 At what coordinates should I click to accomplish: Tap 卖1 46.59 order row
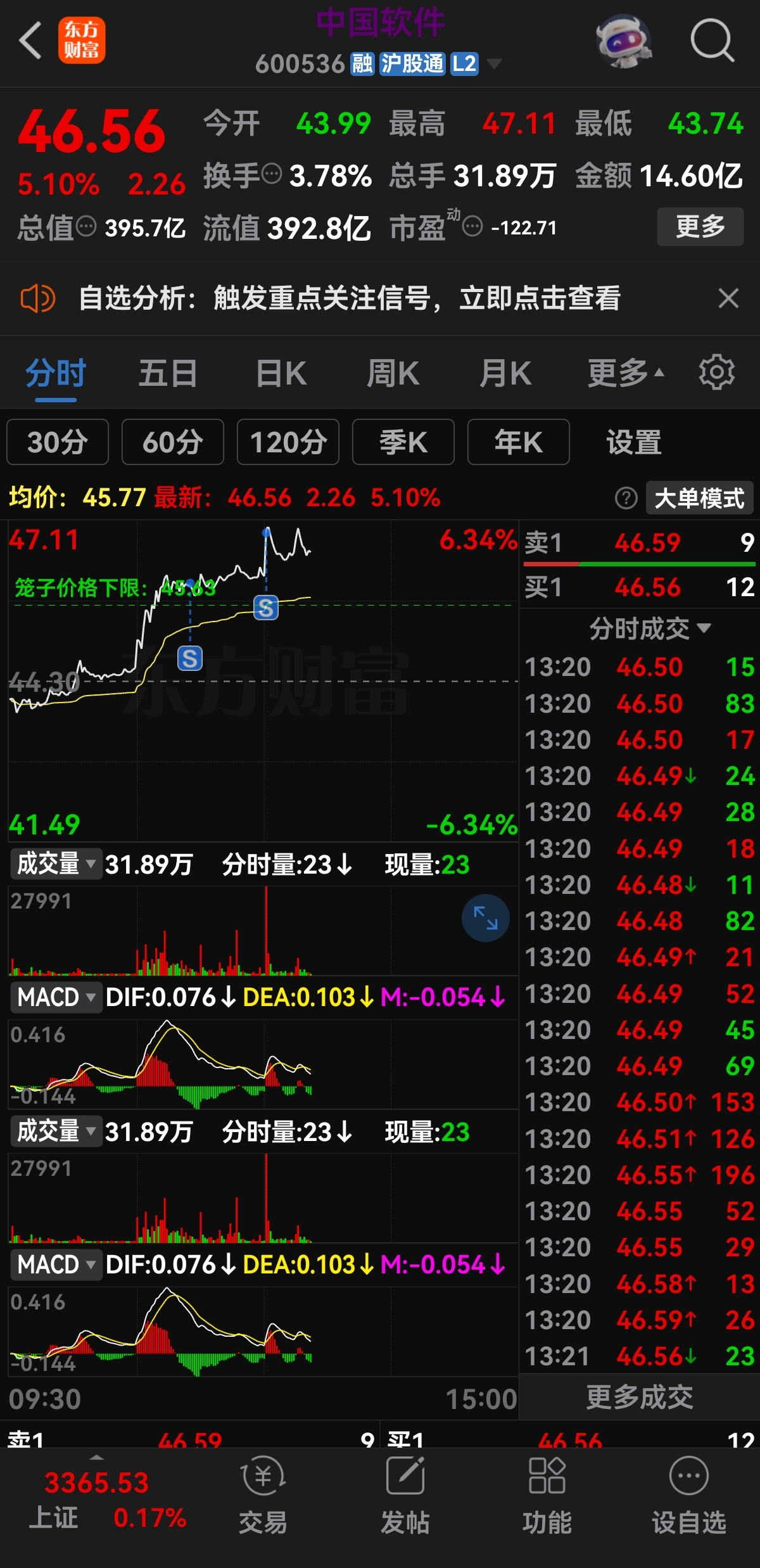[640, 542]
